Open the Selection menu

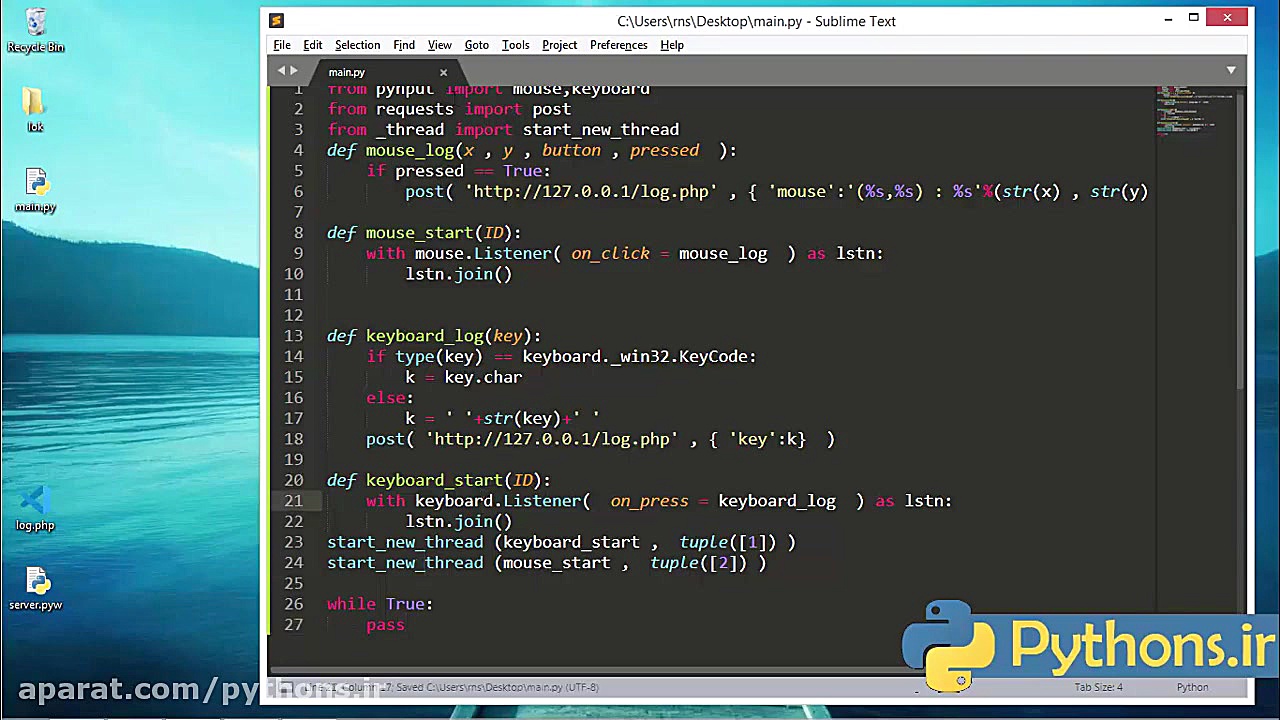click(x=357, y=45)
